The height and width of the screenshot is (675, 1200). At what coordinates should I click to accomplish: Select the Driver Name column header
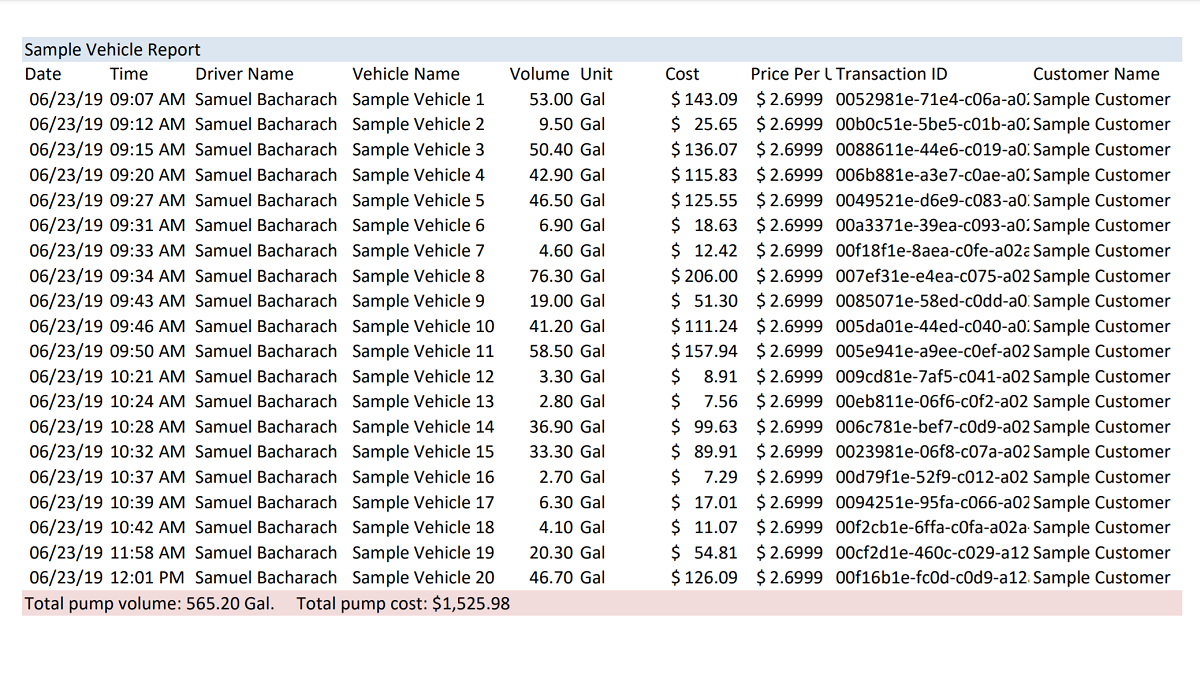tap(244, 74)
